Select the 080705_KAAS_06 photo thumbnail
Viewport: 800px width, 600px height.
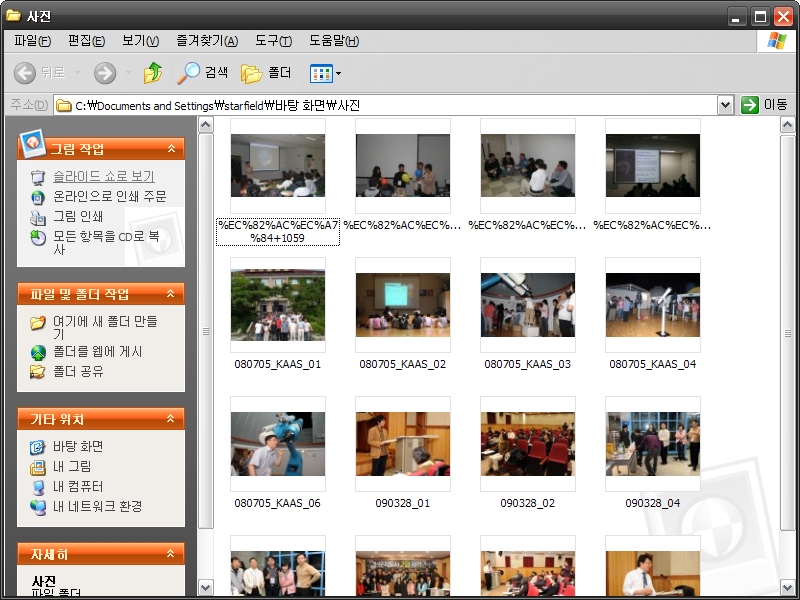coord(278,444)
